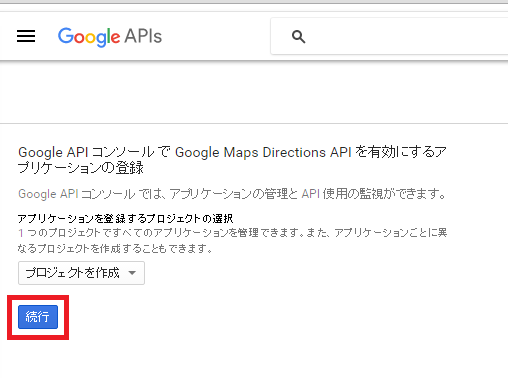Viewport: 508px width, 378px height.
Task: Click the プリケーションの登録 heading line
Action: point(81,168)
